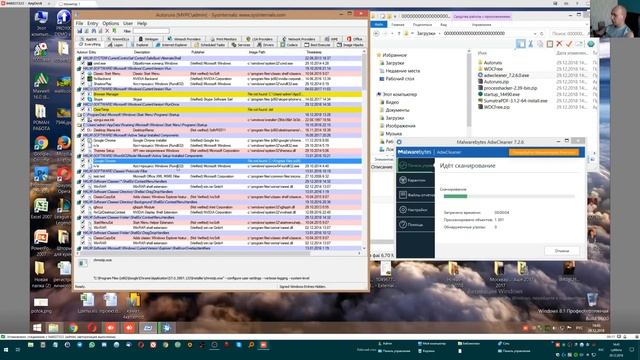
Task: Open the Вид tab in Explorer ribbon
Action: [444, 24]
